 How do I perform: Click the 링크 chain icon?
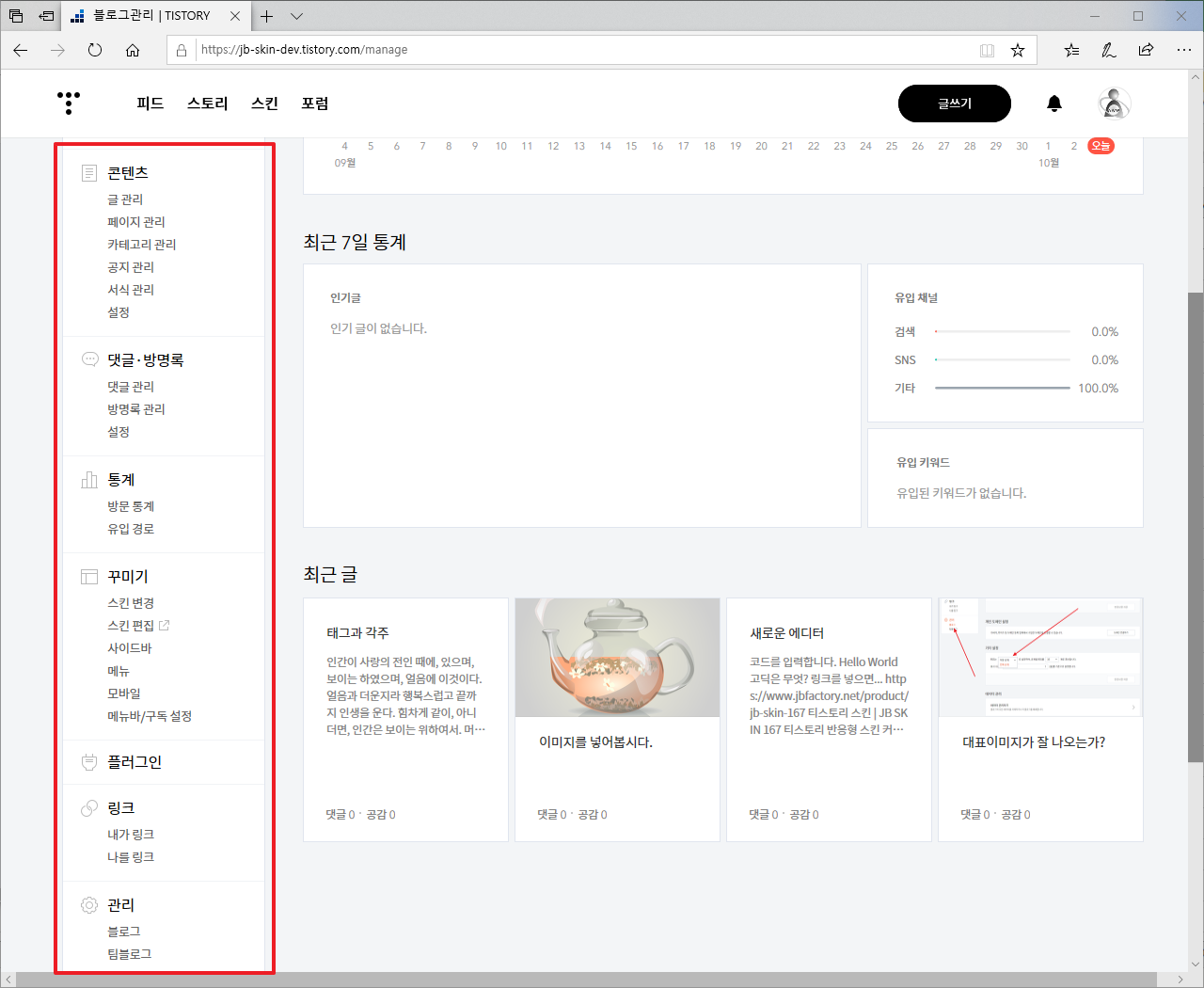(x=89, y=808)
